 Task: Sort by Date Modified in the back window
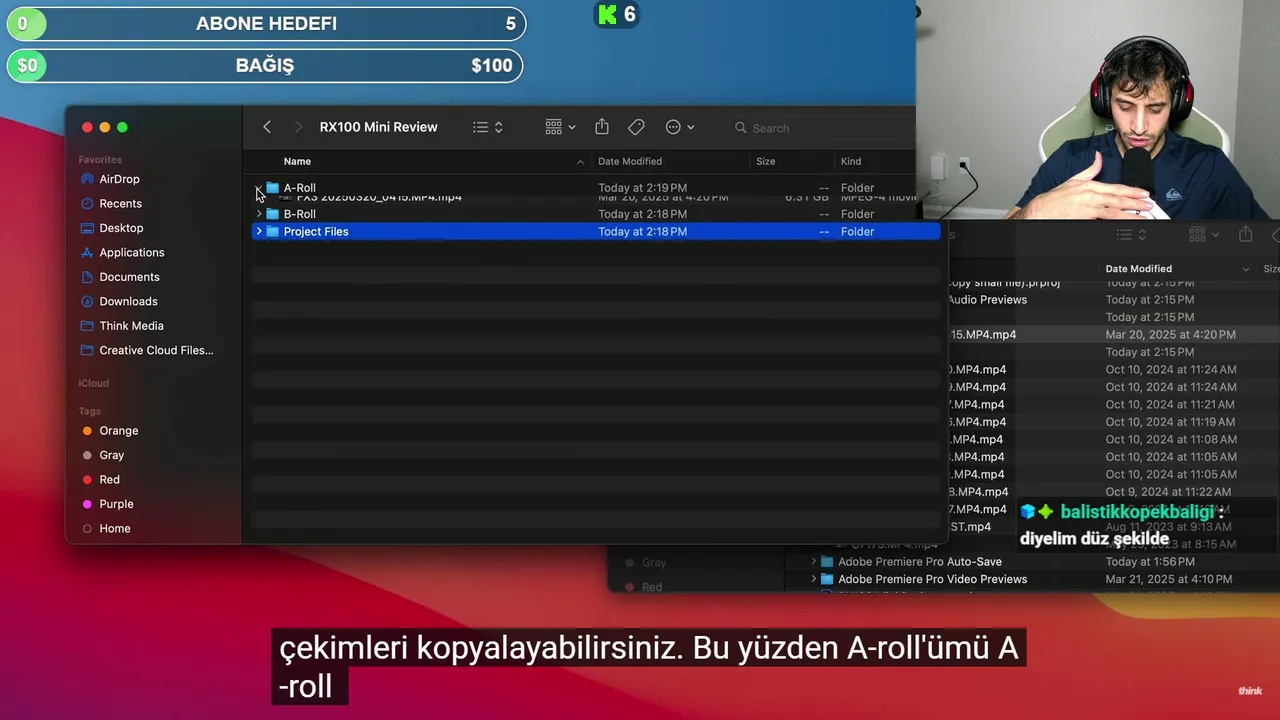coord(1138,268)
